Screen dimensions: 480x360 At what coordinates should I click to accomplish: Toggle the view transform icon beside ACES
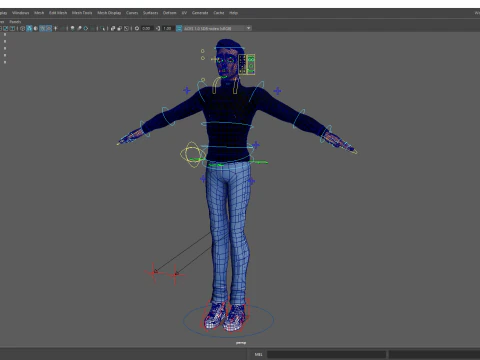(179, 28)
